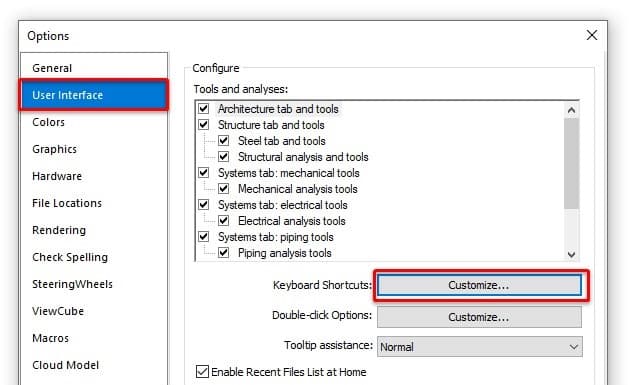
Task: Select the 'Structure tab and tools' label
Action: click(271, 125)
